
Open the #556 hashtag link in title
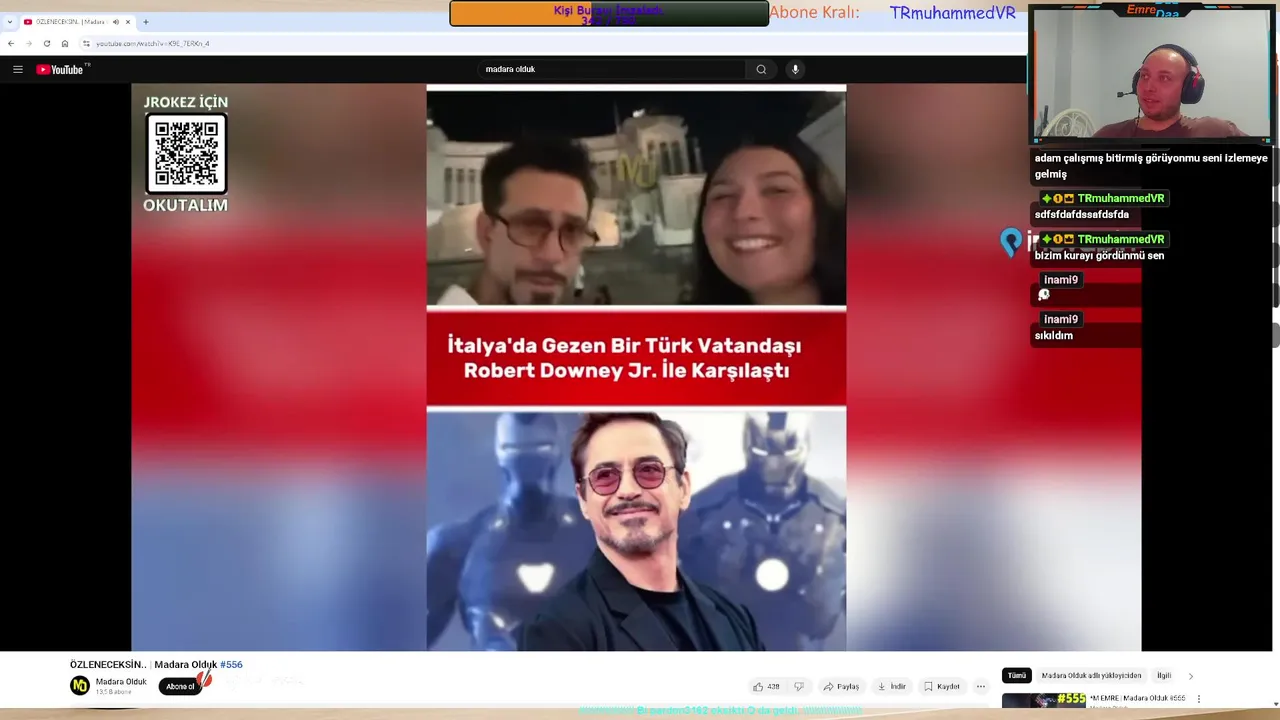pyautogui.click(x=231, y=664)
